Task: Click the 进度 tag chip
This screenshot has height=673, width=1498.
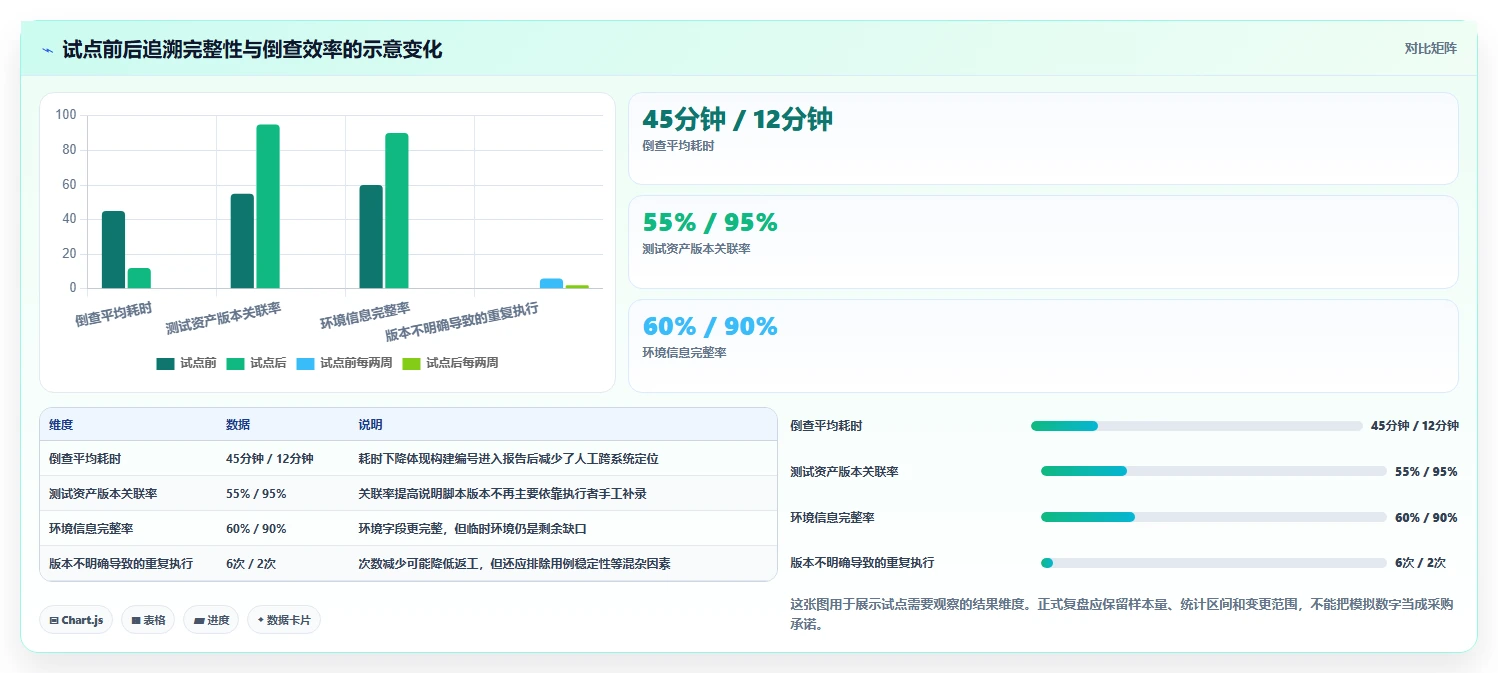Action: click(211, 620)
